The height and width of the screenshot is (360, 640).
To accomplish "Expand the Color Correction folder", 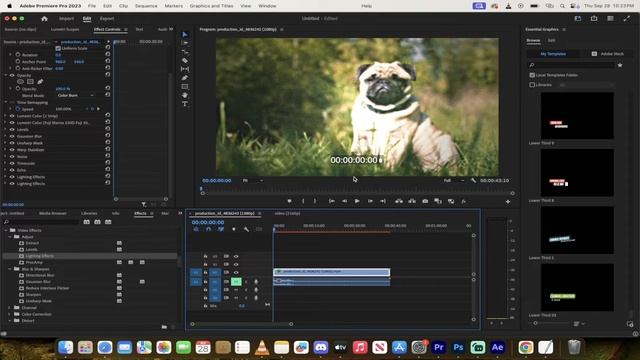I will click(x=10, y=314).
